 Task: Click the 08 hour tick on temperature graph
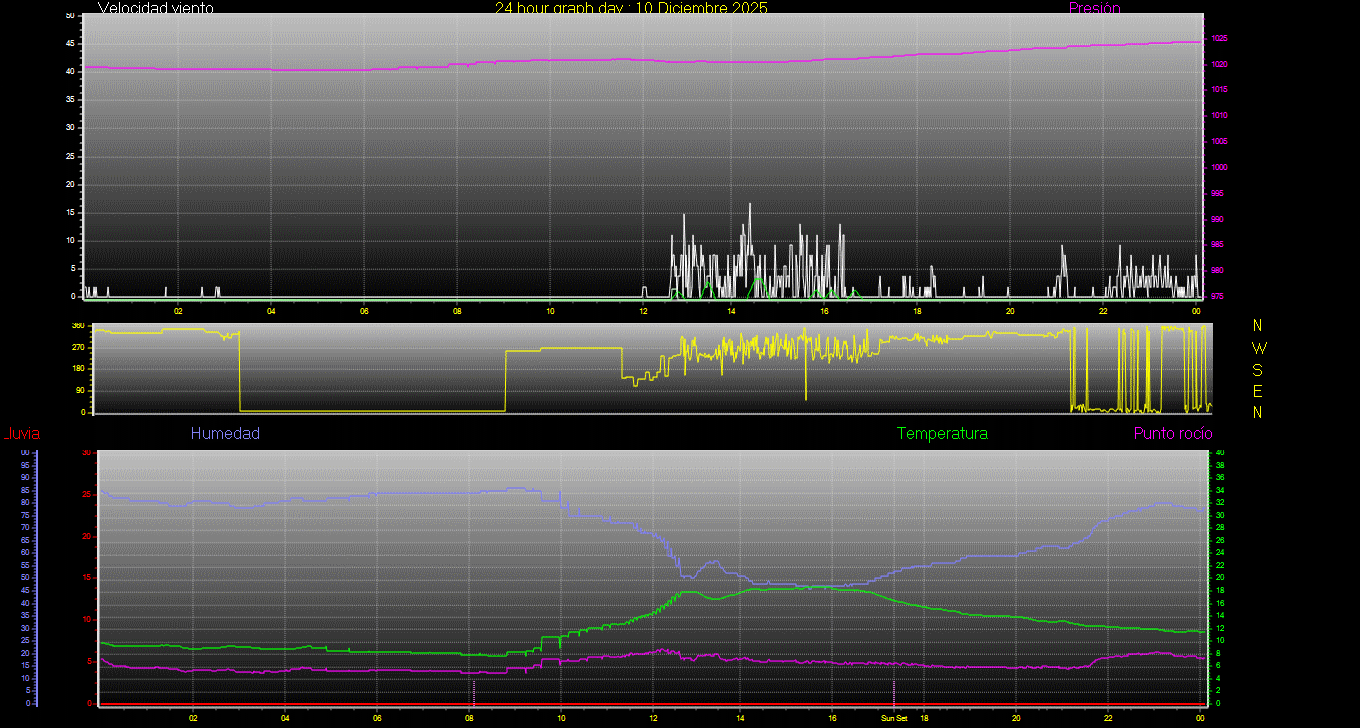click(469, 718)
